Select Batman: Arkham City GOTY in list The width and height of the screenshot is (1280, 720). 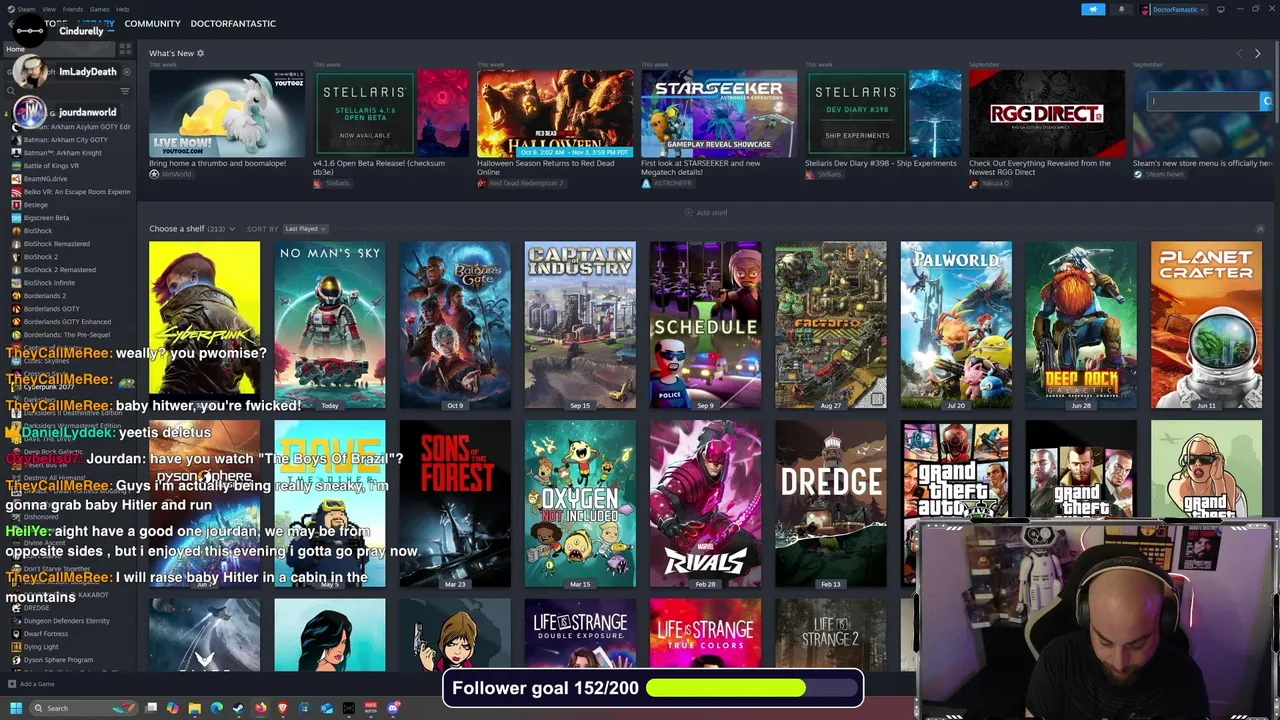point(68,140)
